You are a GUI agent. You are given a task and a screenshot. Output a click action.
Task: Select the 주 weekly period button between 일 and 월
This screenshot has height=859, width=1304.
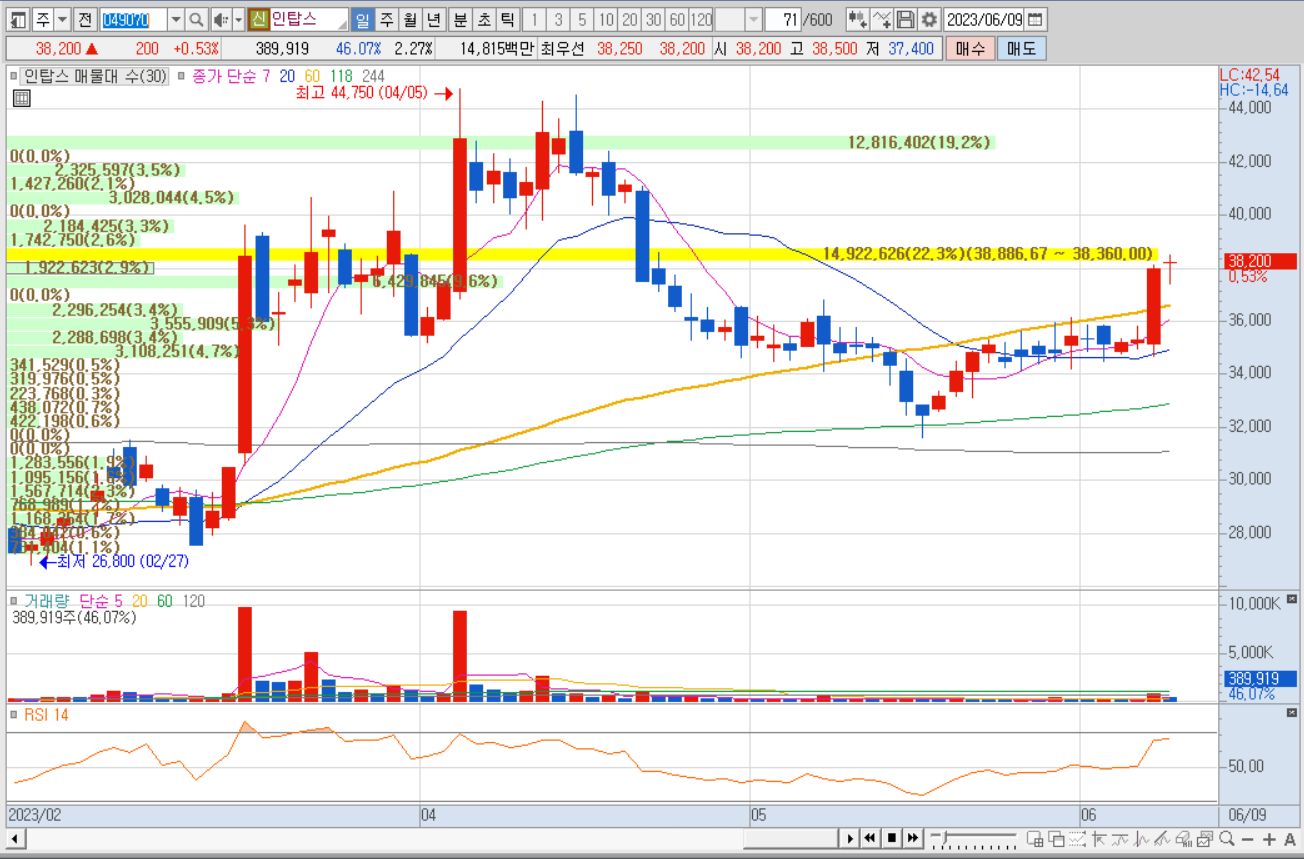[x=386, y=19]
